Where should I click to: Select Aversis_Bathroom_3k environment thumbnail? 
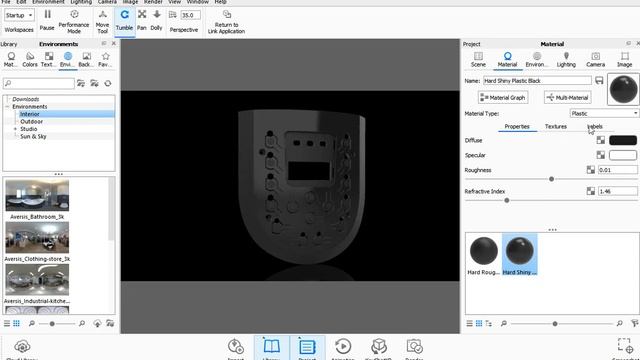(x=37, y=196)
